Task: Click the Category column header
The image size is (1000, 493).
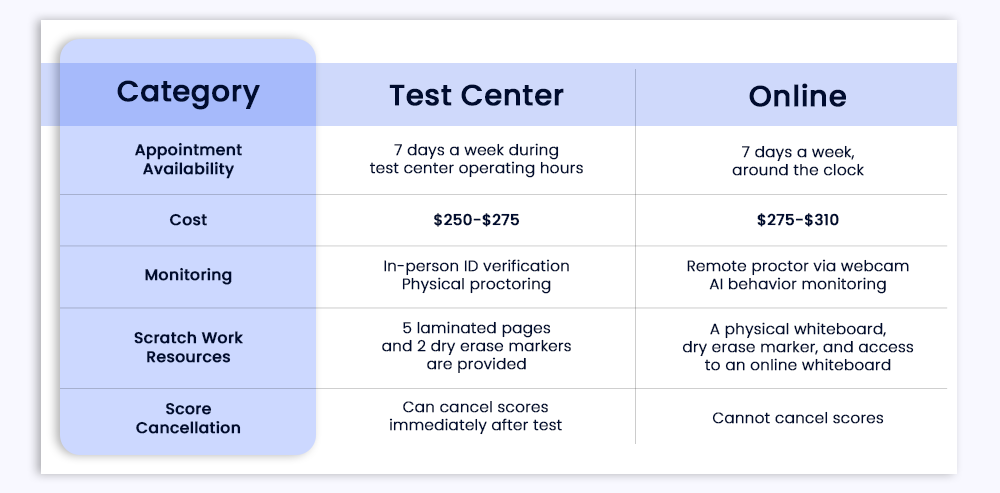Action: click(188, 92)
